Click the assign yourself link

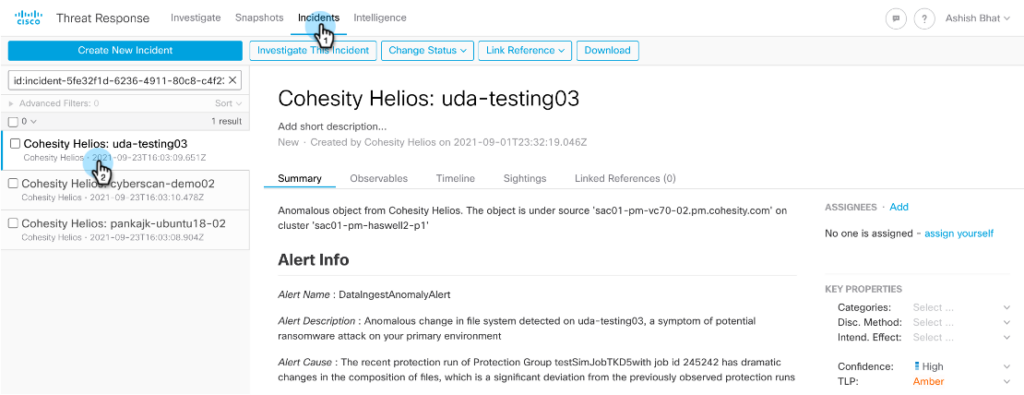pyautogui.click(x=959, y=233)
